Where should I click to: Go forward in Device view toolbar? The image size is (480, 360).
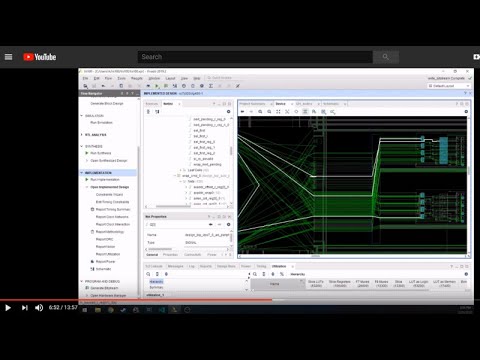coord(251,112)
